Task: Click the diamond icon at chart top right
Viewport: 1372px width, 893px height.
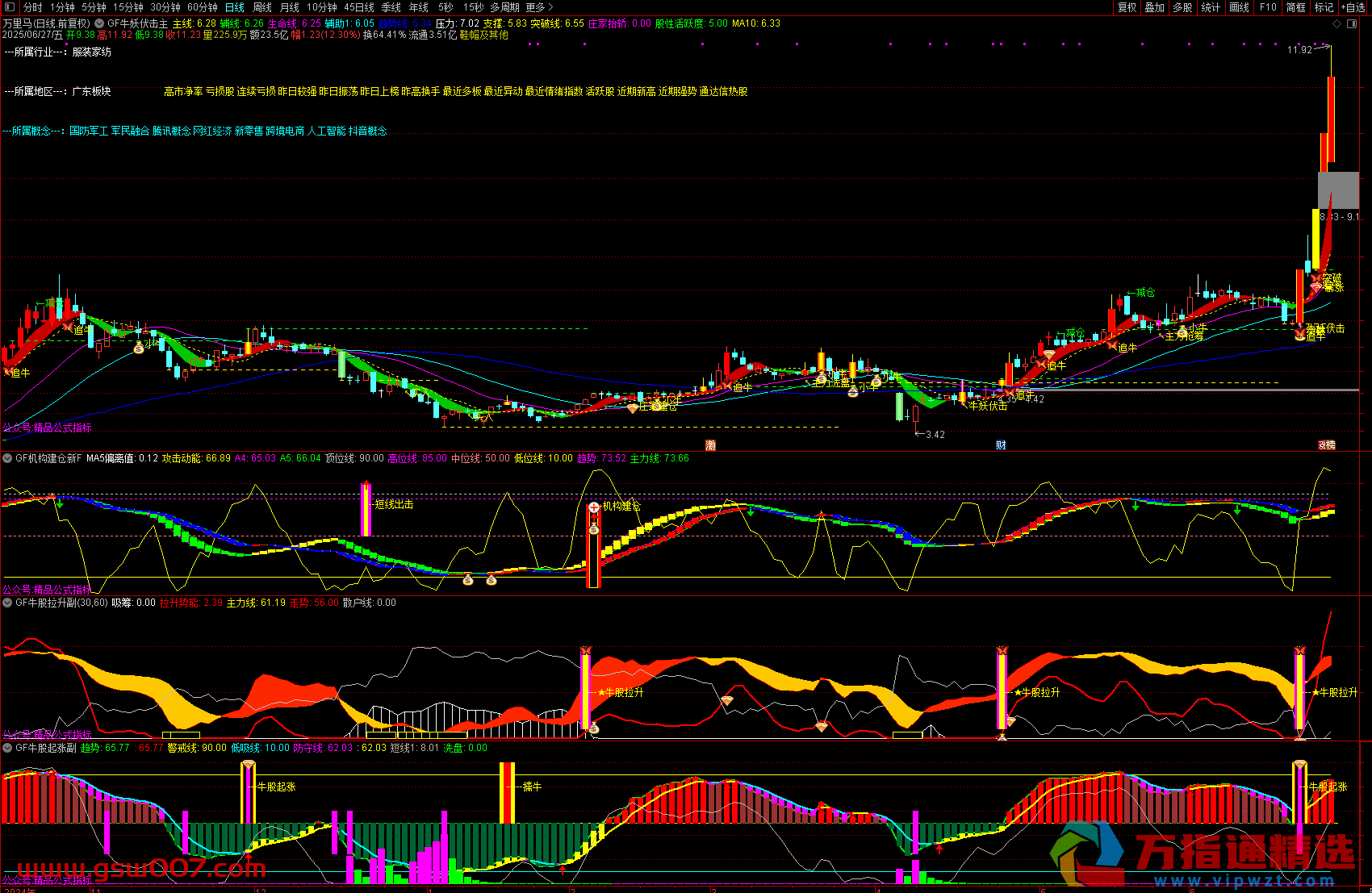Action: (1337, 24)
